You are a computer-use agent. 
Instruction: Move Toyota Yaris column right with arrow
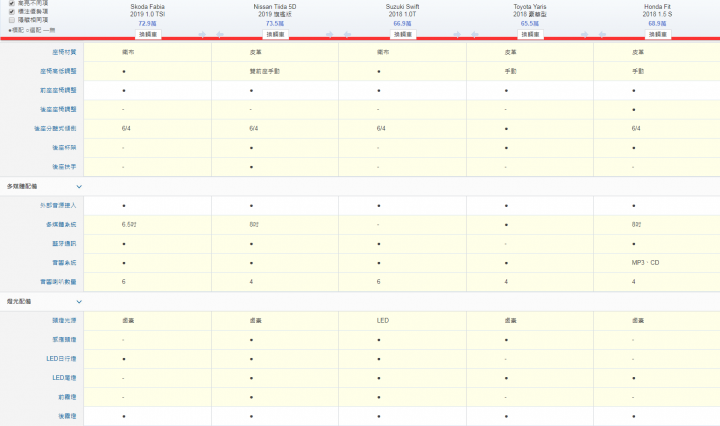[x=584, y=34]
